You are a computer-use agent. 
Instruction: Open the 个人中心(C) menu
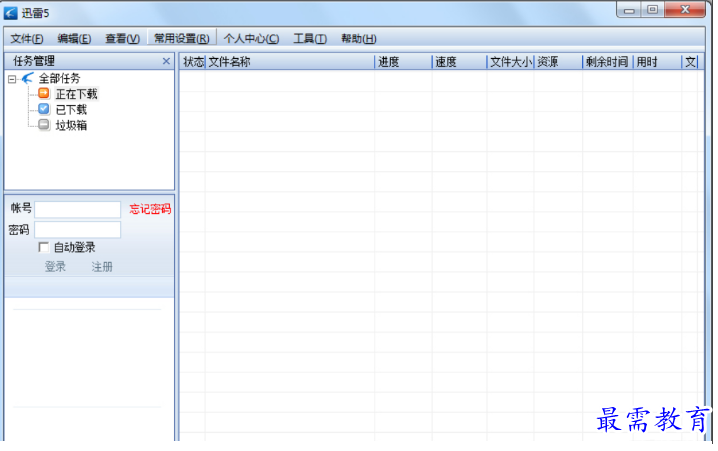[x=251, y=39]
